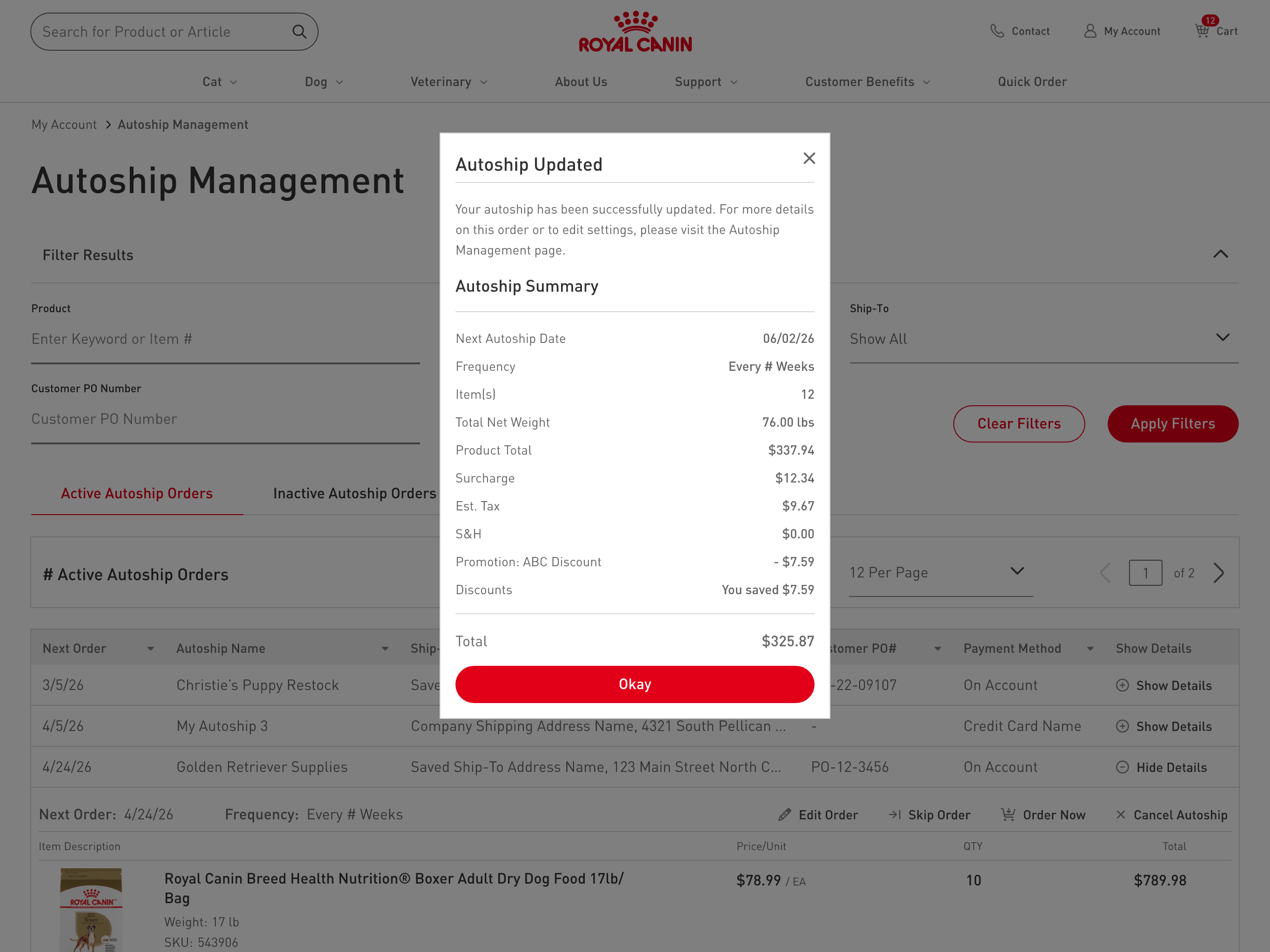Click the Boxer Adult Dry Dog Food title
The image size is (1270, 952).
394,888
